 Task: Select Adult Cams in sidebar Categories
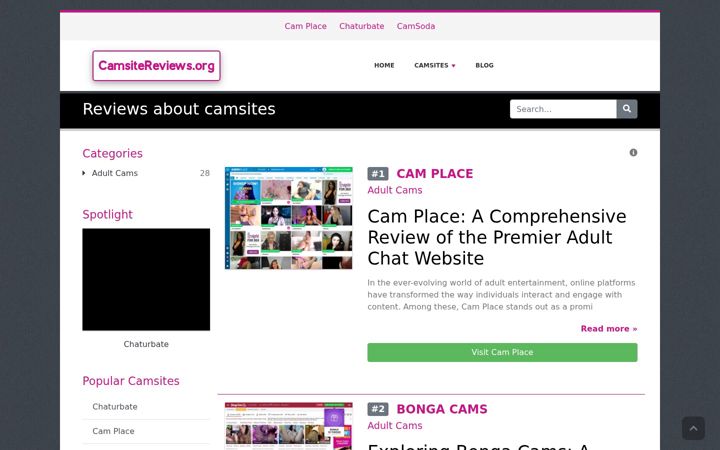(x=115, y=173)
